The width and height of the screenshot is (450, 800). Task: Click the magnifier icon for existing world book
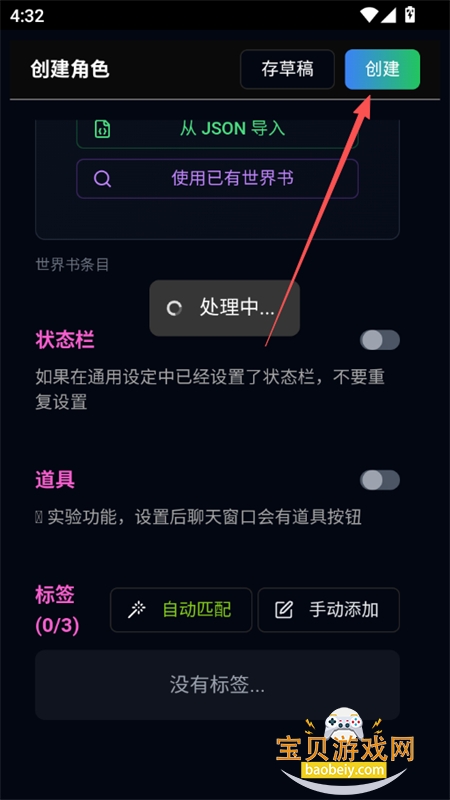point(103,179)
